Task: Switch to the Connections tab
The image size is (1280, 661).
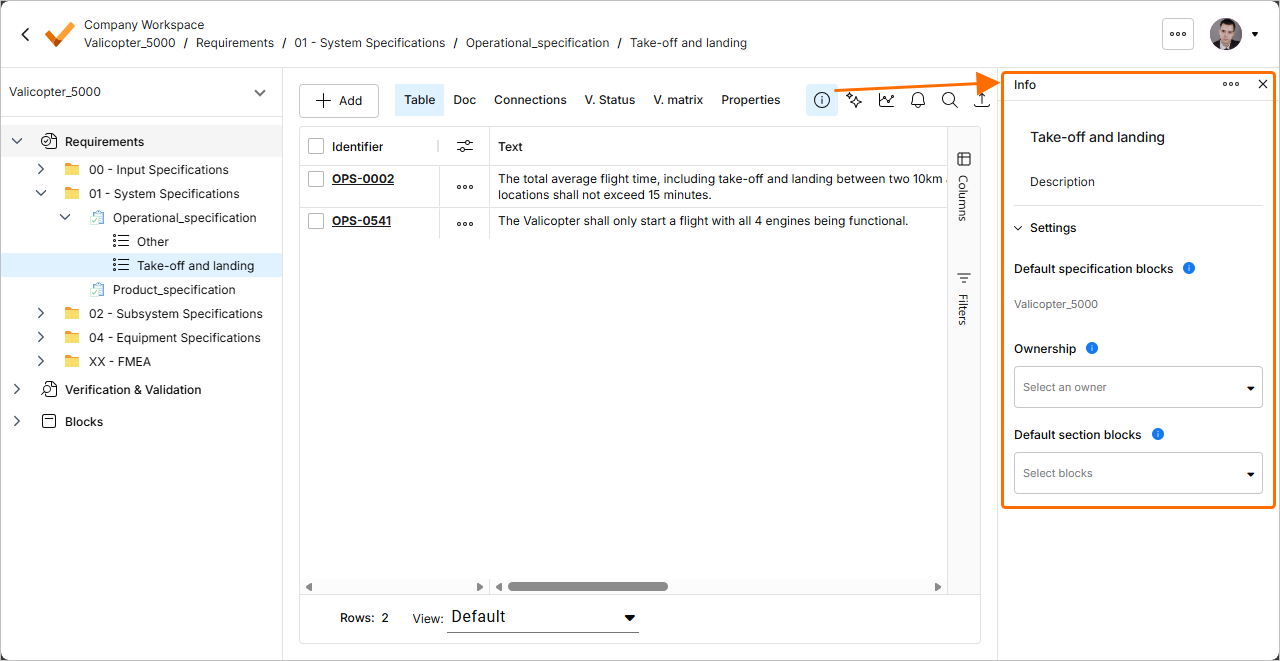Action: pyautogui.click(x=530, y=100)
